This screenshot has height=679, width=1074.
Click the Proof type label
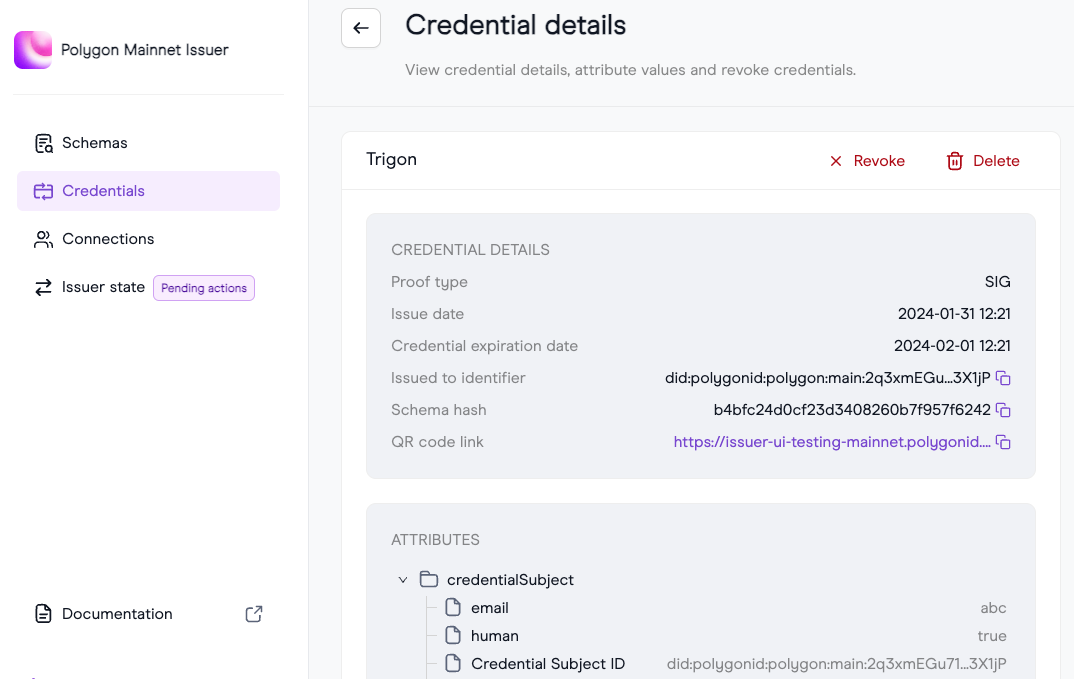click(x=429, y=282)
